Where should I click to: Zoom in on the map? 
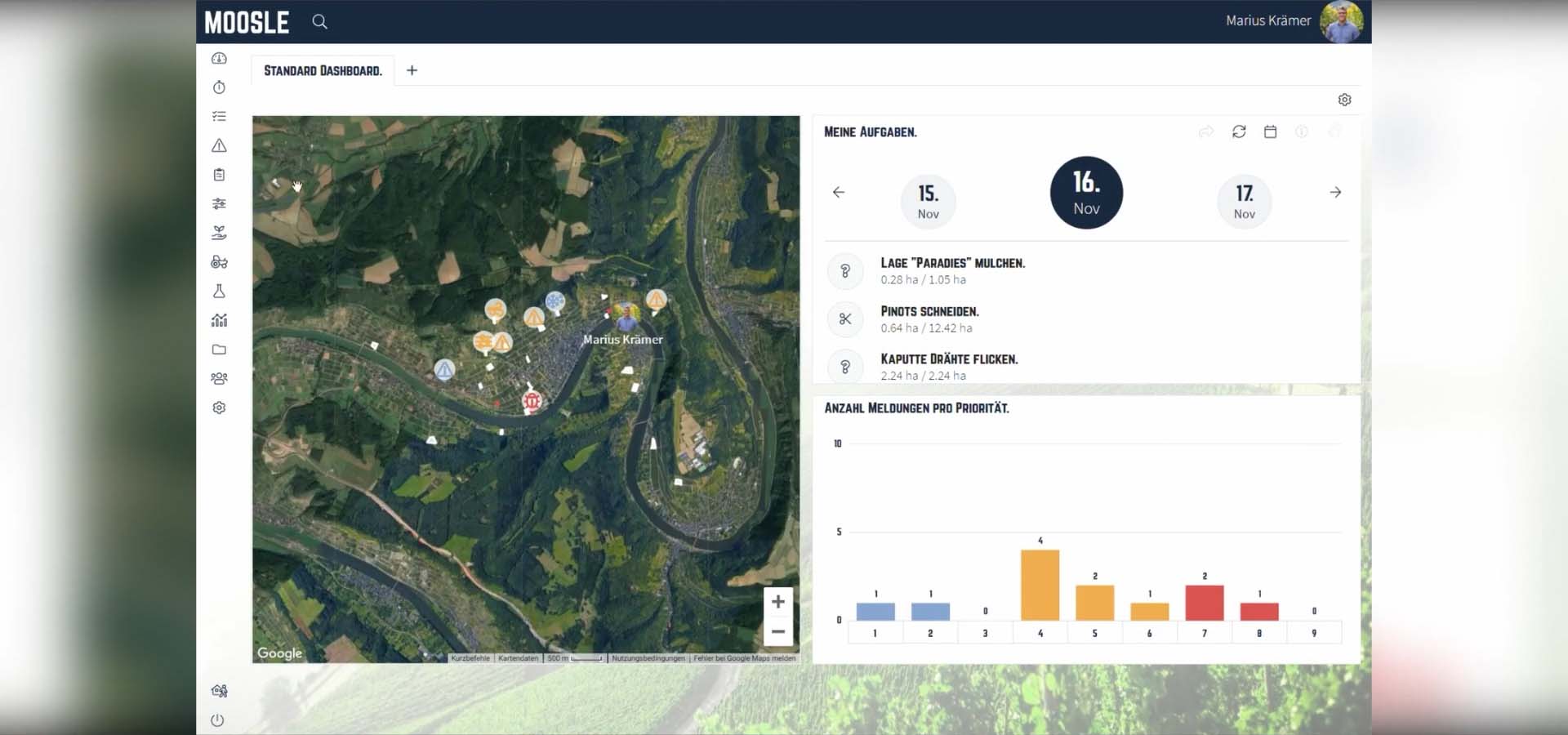point(777,602)
